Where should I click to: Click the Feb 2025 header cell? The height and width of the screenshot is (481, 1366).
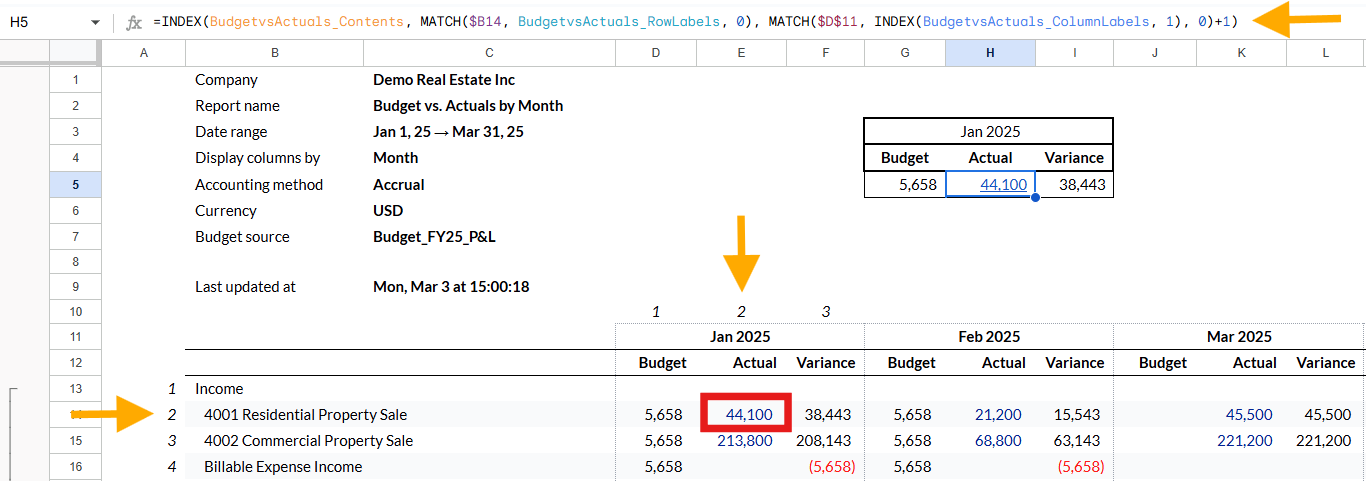tap(989, 337)
